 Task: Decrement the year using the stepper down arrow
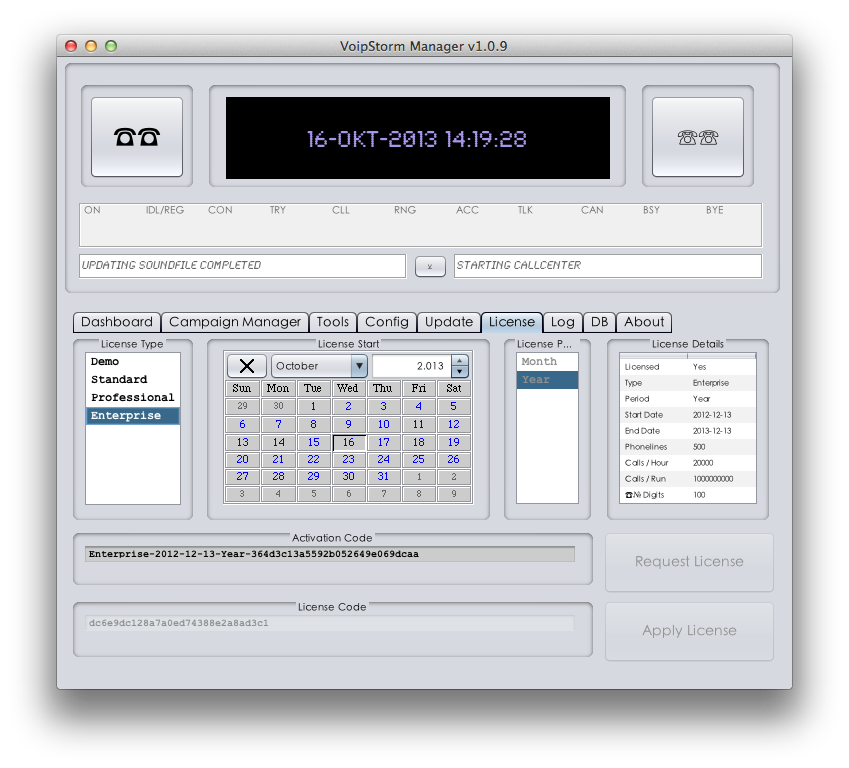tap(460, 372)
